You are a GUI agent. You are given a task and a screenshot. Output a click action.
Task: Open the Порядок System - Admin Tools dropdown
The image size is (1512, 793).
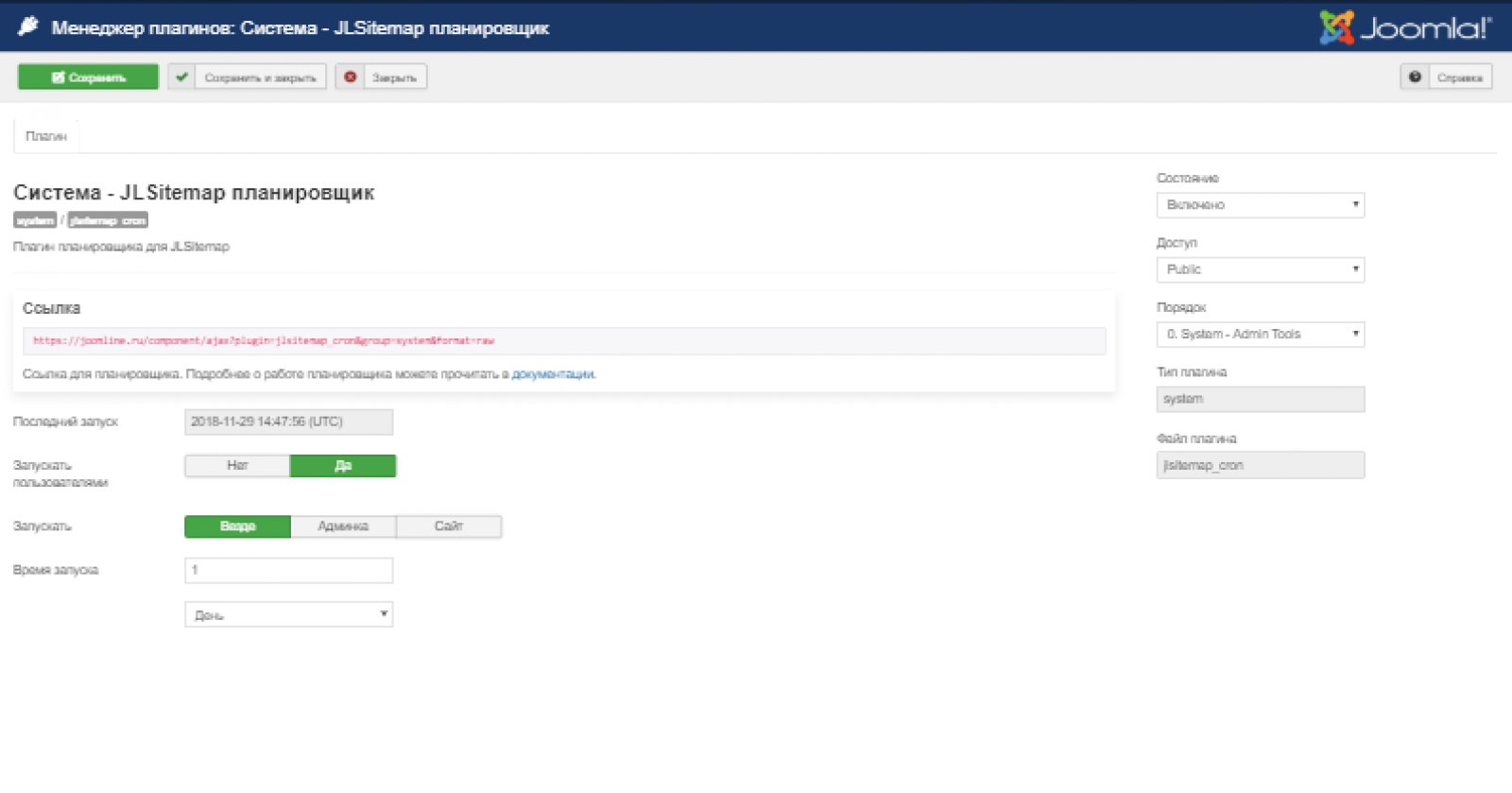point(1261,335)
